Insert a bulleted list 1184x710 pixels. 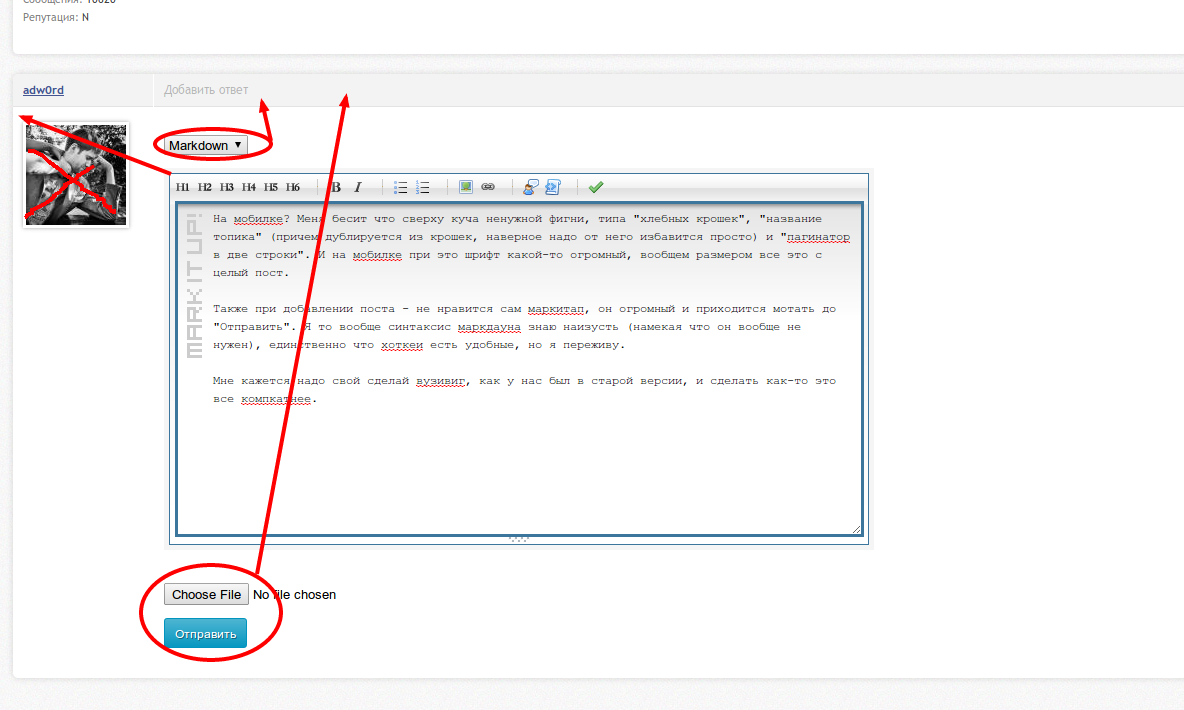400,187
